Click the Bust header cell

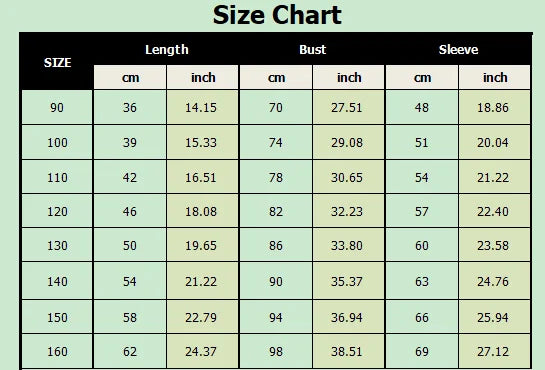click(312, 50)
